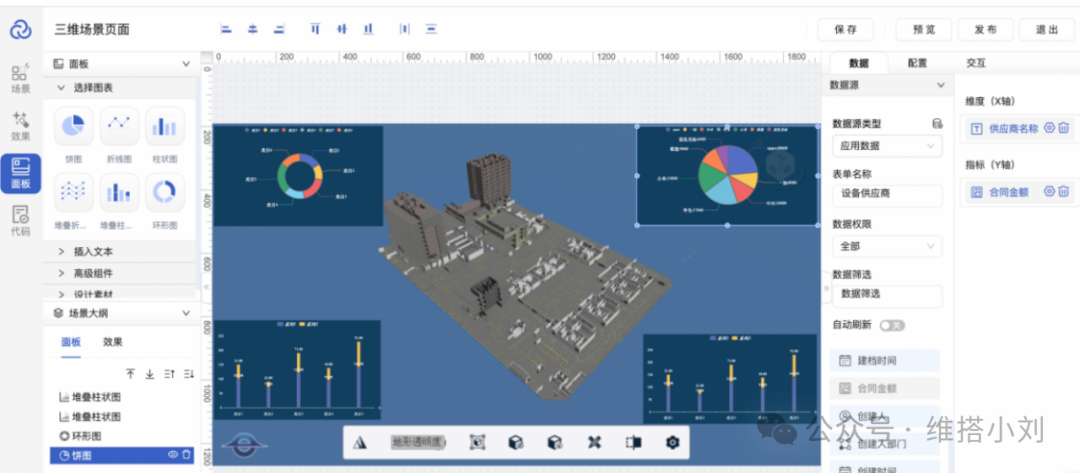Click the cube lock icon in bottom toolbar

[x=554, y=443]
